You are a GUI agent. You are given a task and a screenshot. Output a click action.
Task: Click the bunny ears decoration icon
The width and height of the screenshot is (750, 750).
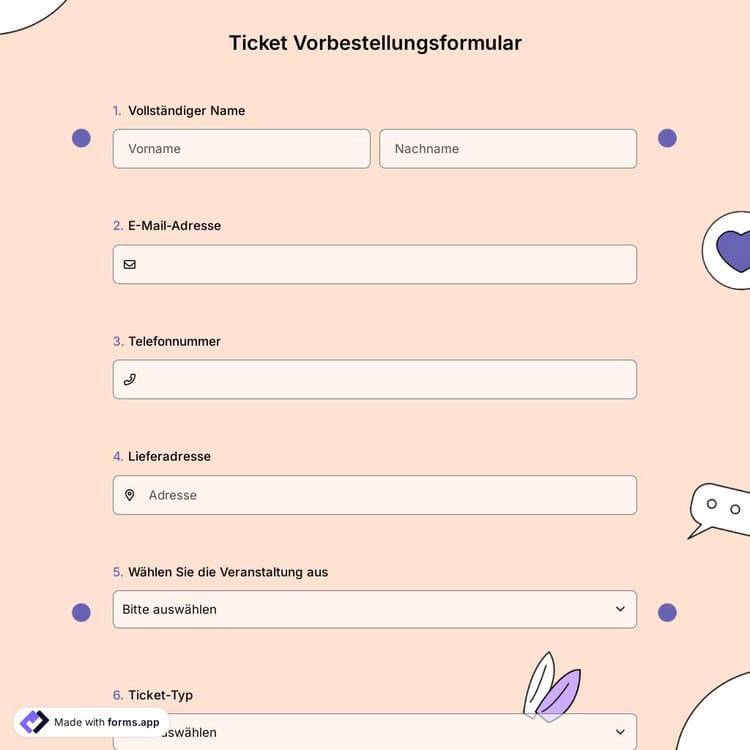click(x=551, y=688)
